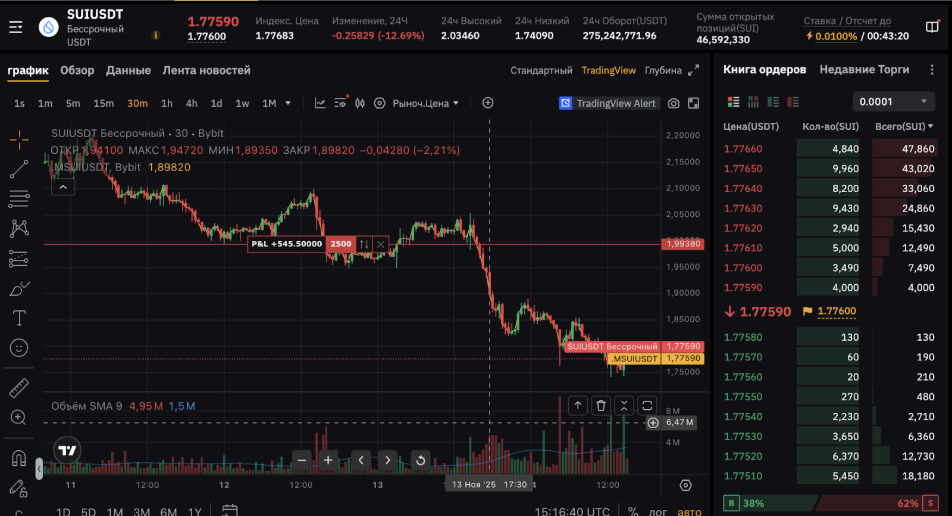Click the chart screenshot camera icon
Screen dimensions: 952x516
(673, 103)
